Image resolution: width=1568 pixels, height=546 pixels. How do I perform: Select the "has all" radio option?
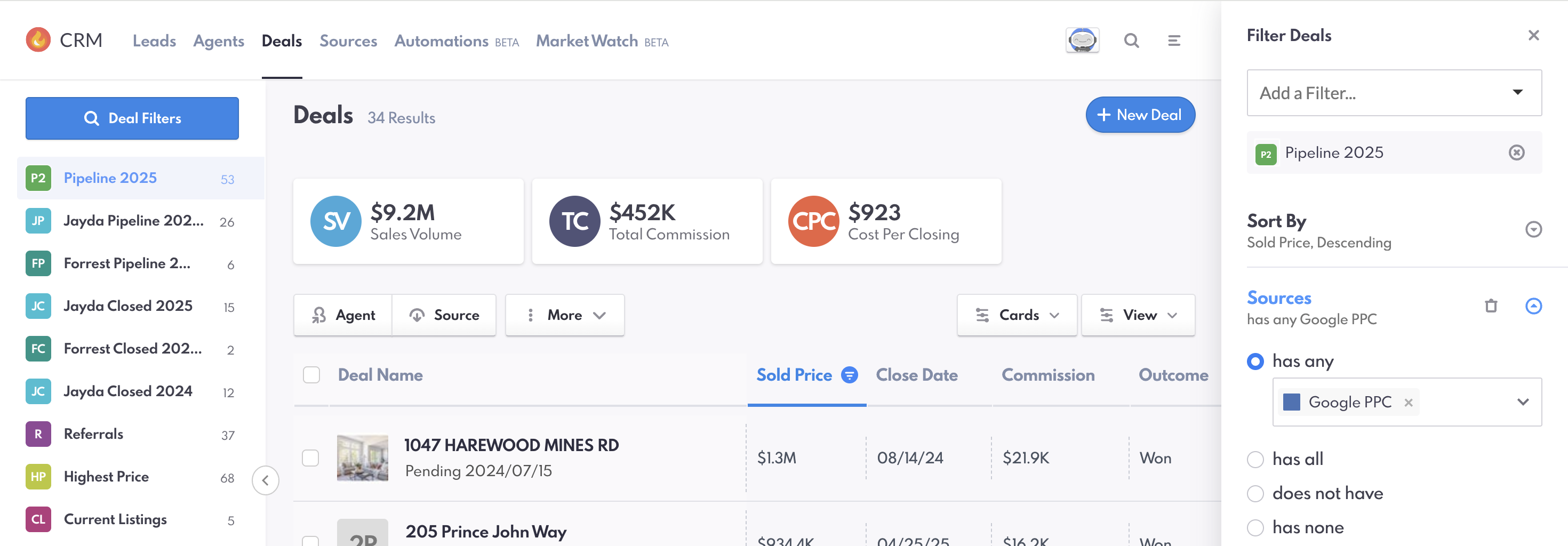point(1255,460)
